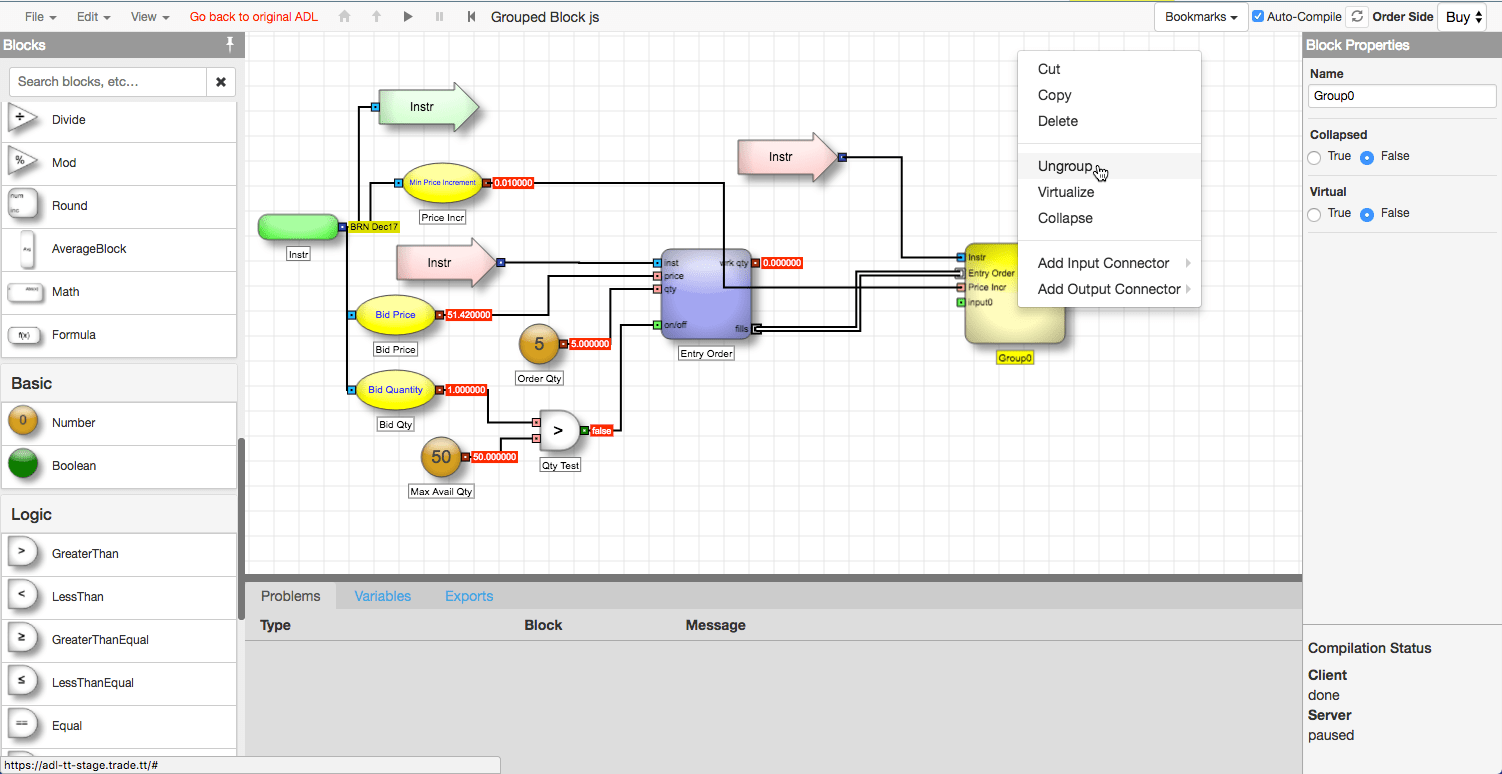This screenshot has width=1502, height=774.
Task: Select the GreaterThan block icon
Action: point(22,553)
